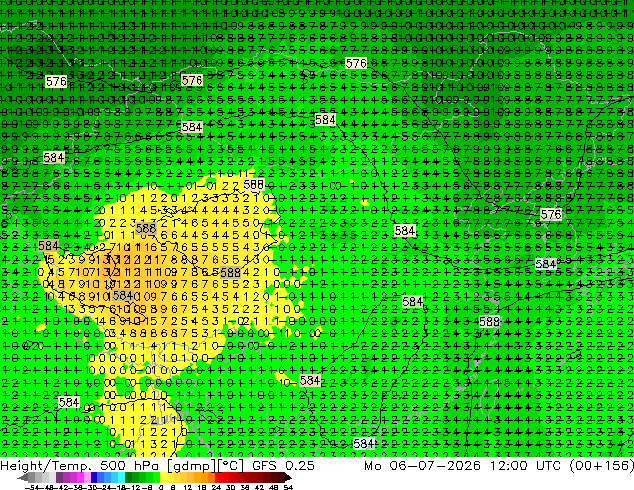
Task: Click the 576 contour label at the top center
Action: (x=356, y=63)
